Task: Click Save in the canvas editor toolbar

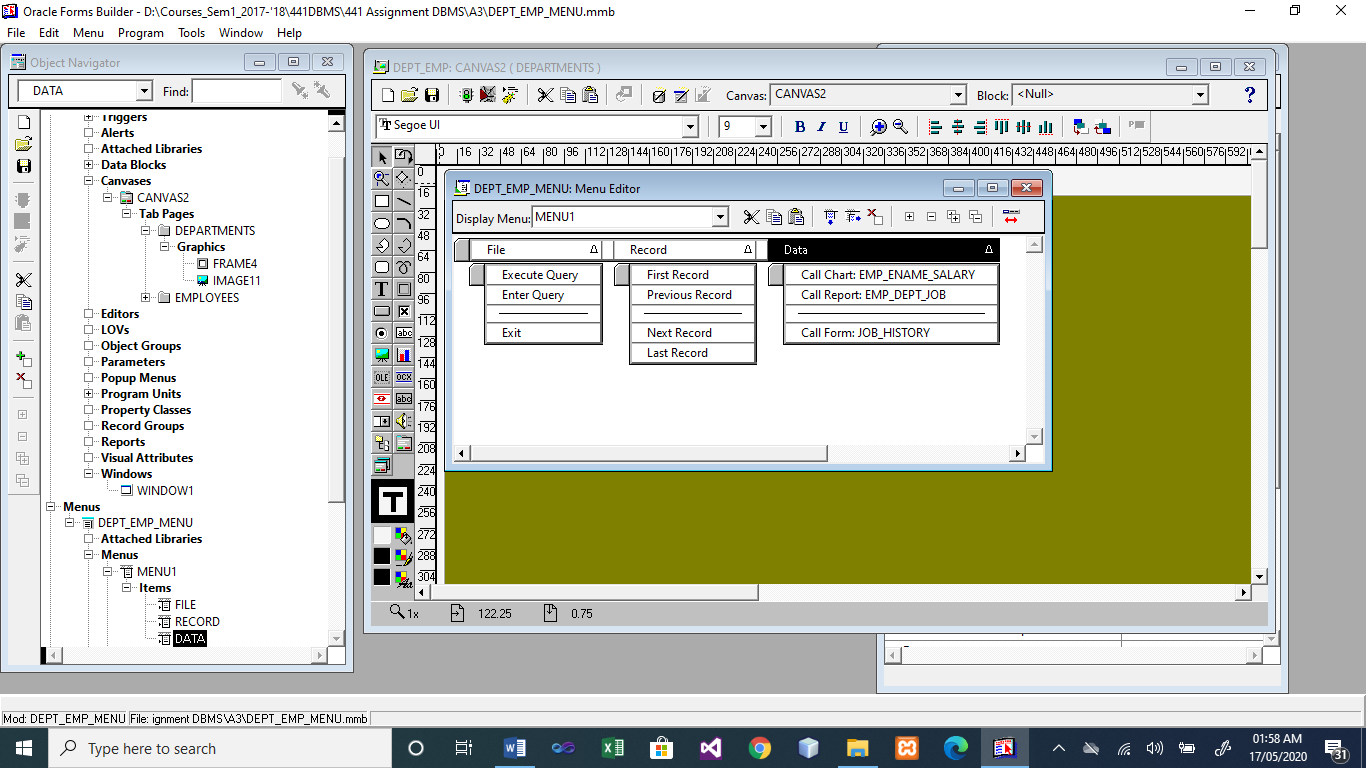Action: [x=432, y=95]
